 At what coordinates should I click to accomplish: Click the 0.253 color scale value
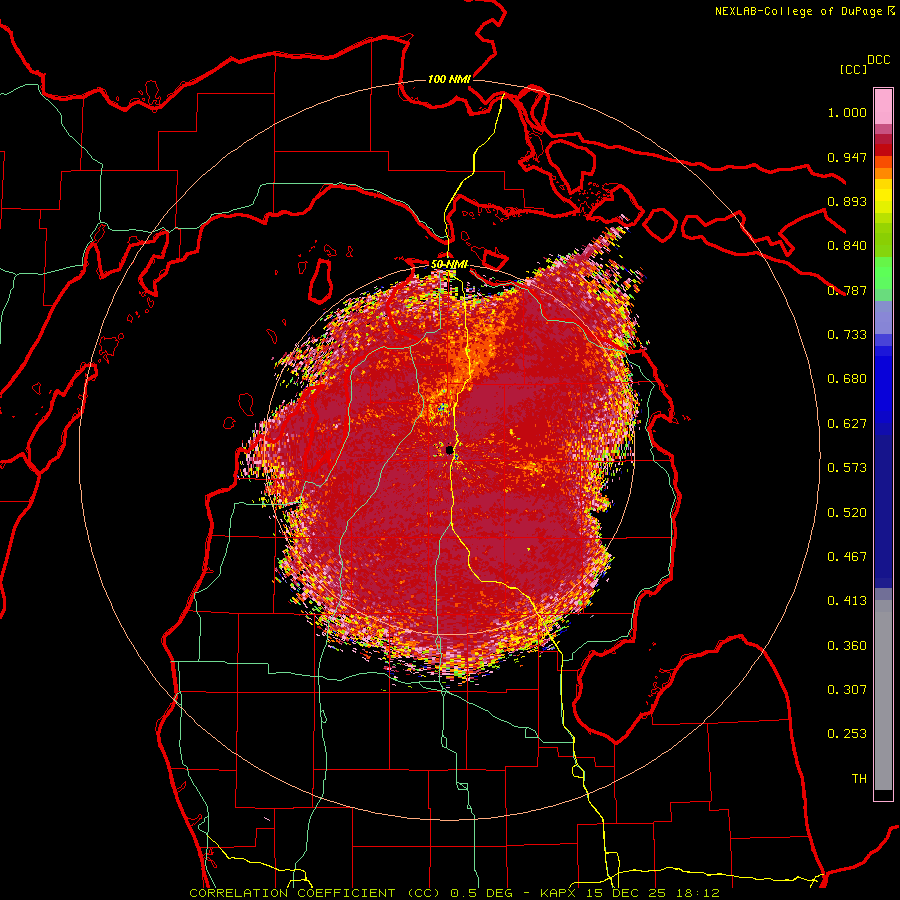(847, 734)
